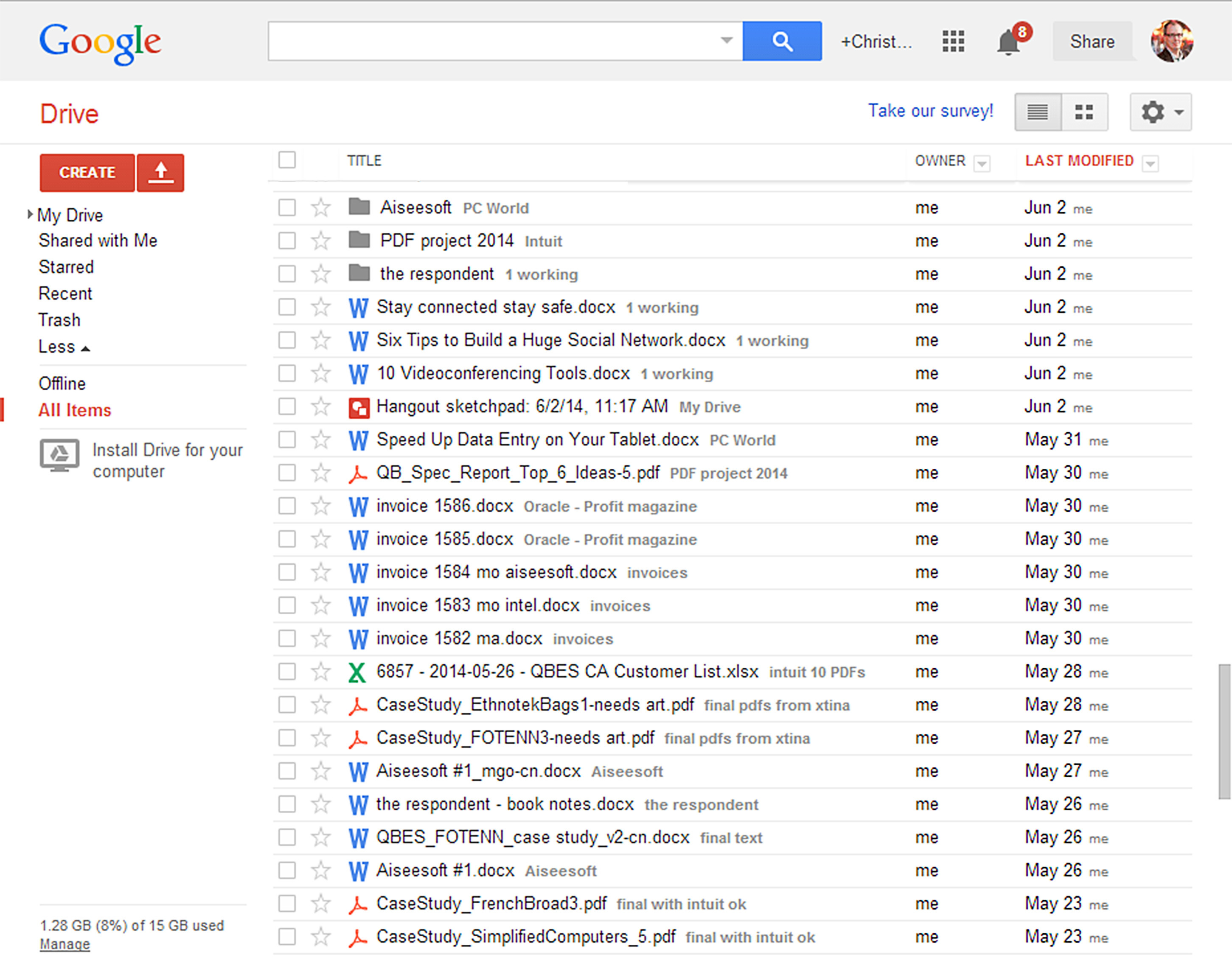
Task: Tick the select-all checkbox in header
Action: pyautogui.click(x=287, y=160)
